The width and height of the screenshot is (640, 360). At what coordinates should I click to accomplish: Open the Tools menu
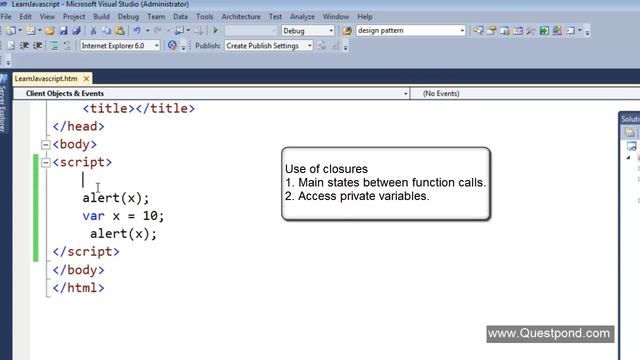coord(204,17)
